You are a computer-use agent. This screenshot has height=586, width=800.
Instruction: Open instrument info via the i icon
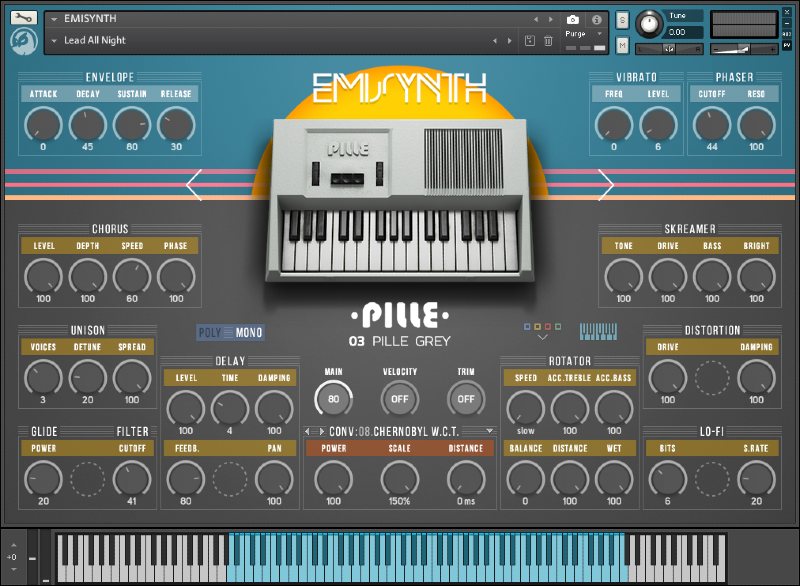[x=598, y=19]
